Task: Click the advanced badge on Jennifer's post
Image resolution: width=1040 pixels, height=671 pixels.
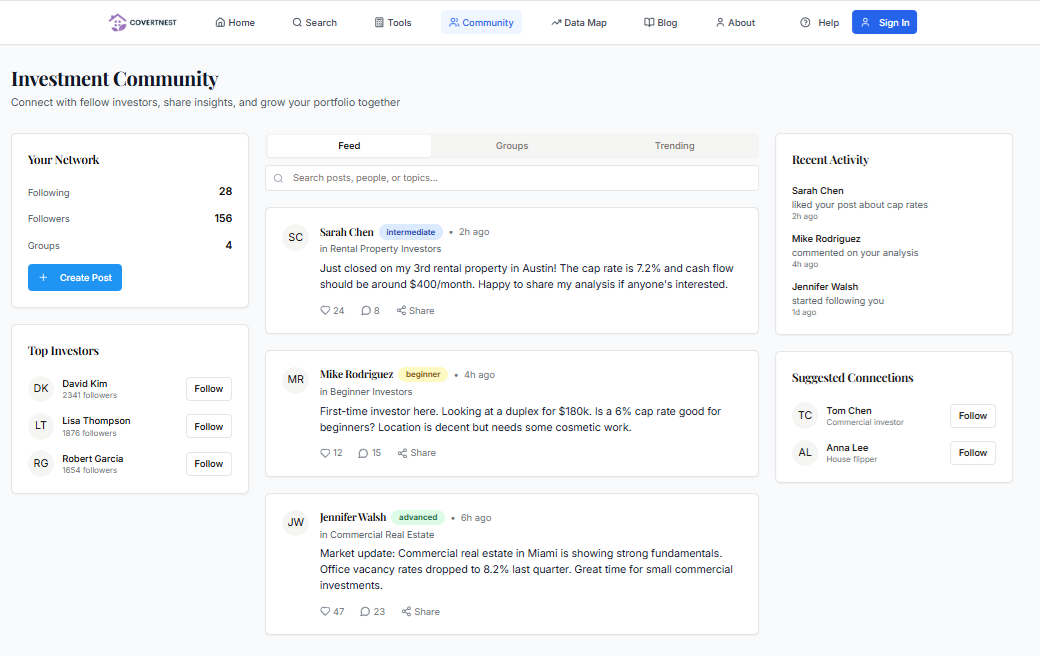Action: point(418,517)
